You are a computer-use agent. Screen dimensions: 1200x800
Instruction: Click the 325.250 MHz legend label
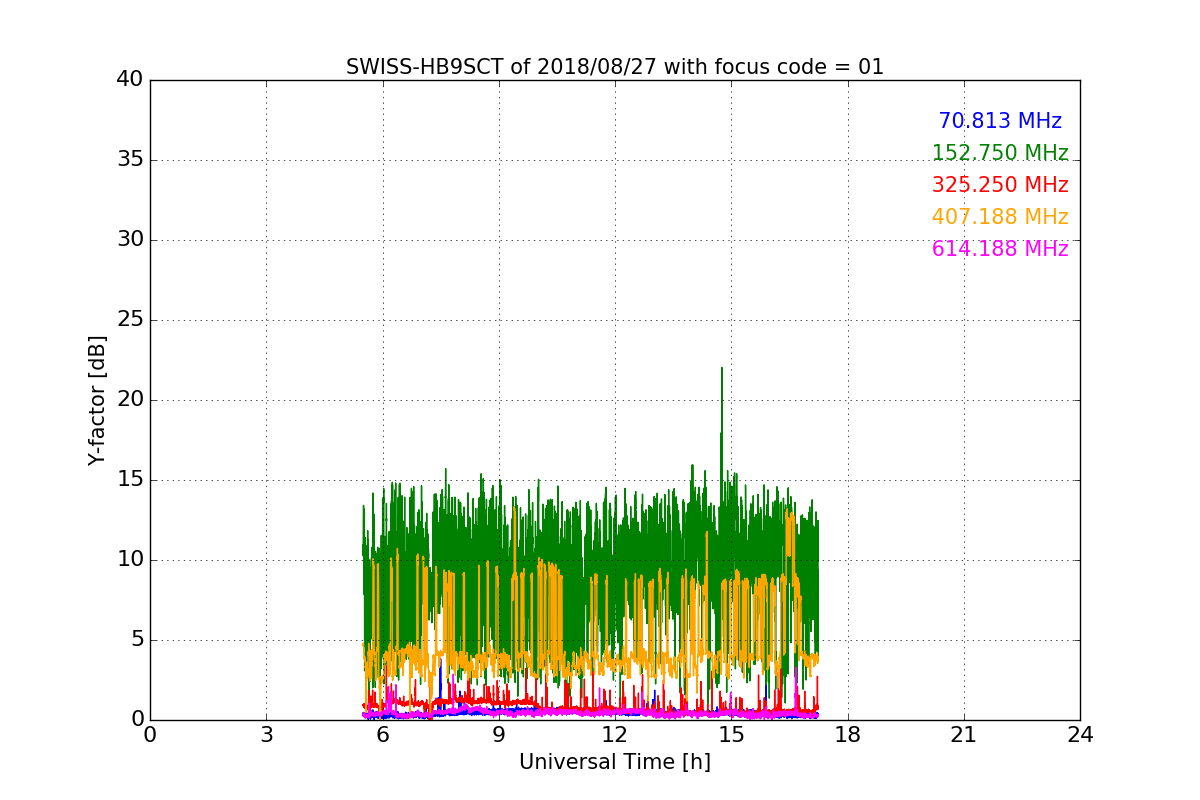click(1000, 185)
